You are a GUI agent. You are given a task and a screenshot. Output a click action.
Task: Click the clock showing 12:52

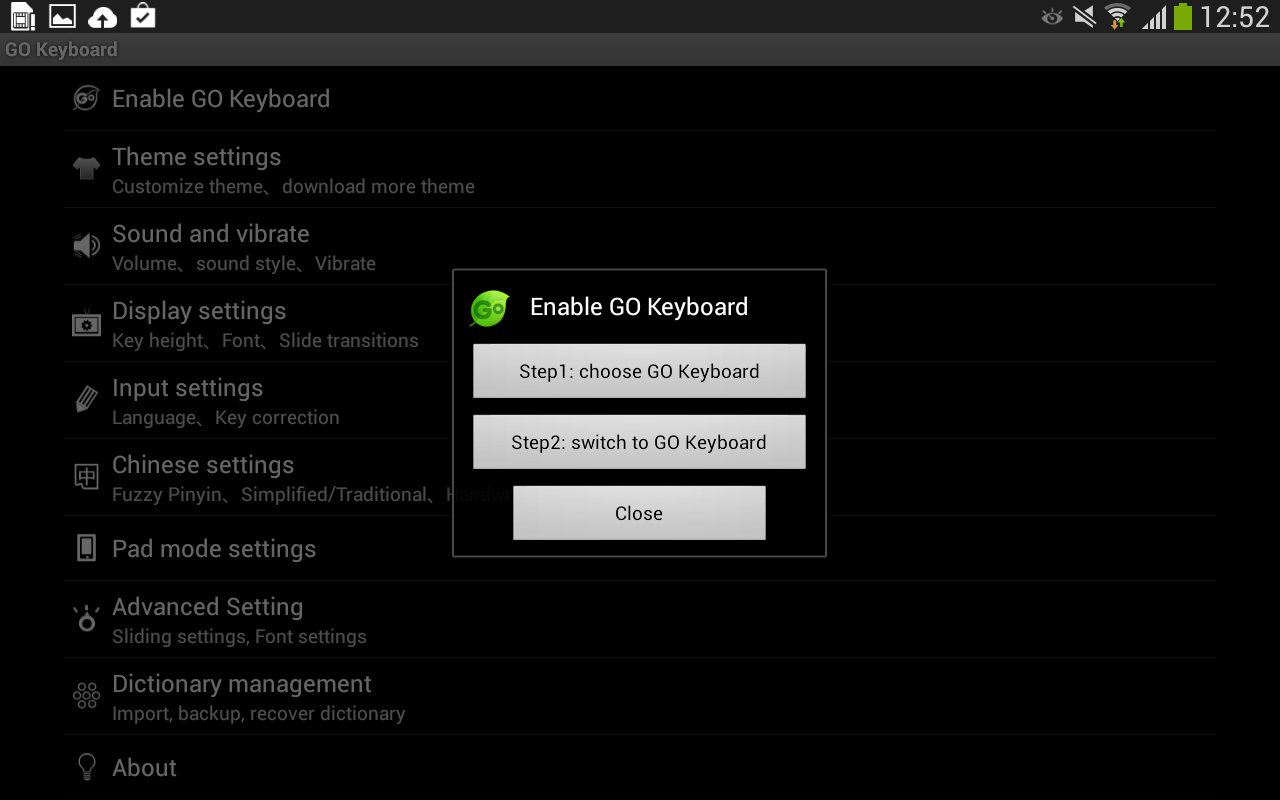(x=1235, y=16)
